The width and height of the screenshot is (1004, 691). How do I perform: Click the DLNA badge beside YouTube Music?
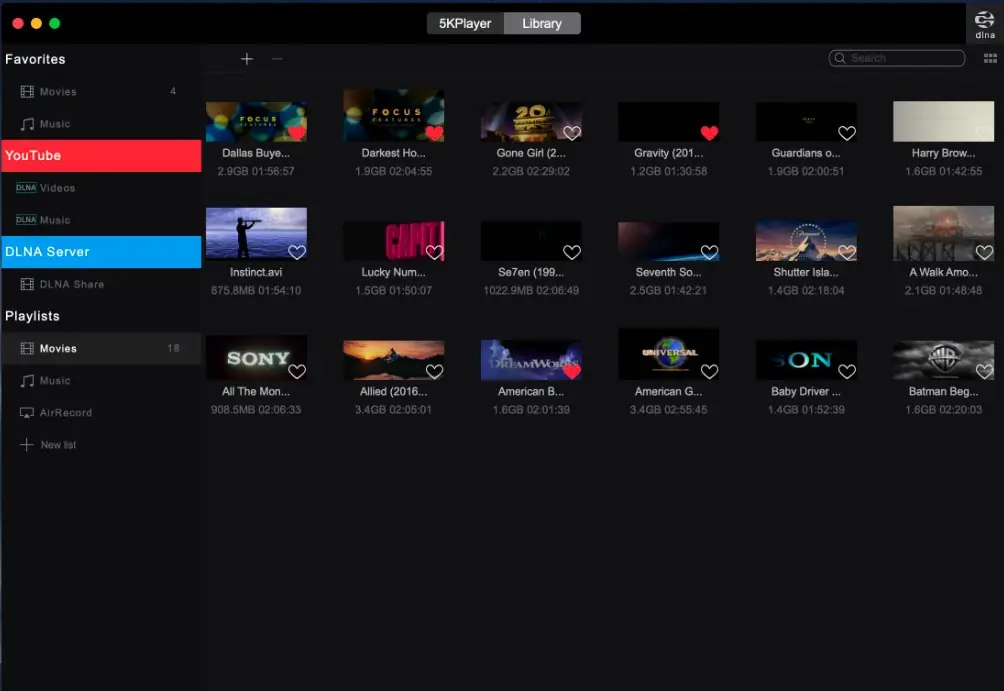[x=26, y=220]
